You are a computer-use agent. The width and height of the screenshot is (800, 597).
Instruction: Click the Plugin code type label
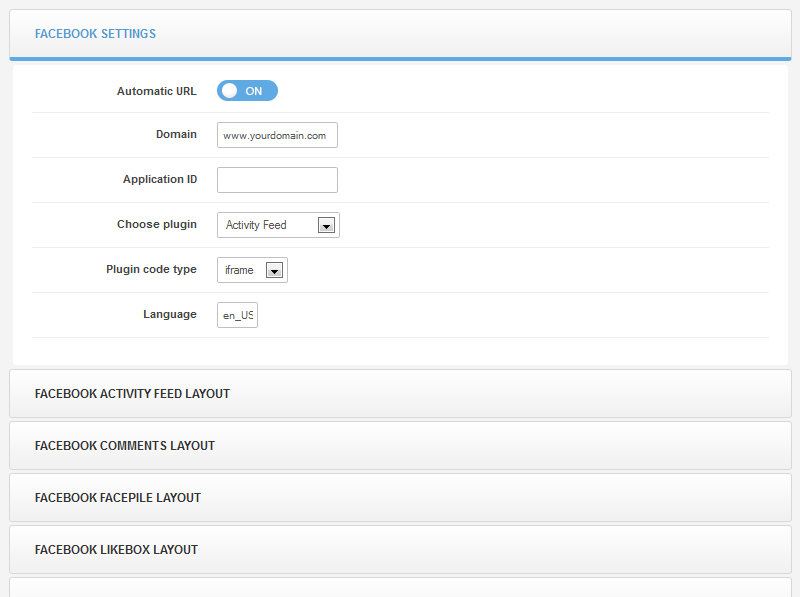click(x=151, y=270)
